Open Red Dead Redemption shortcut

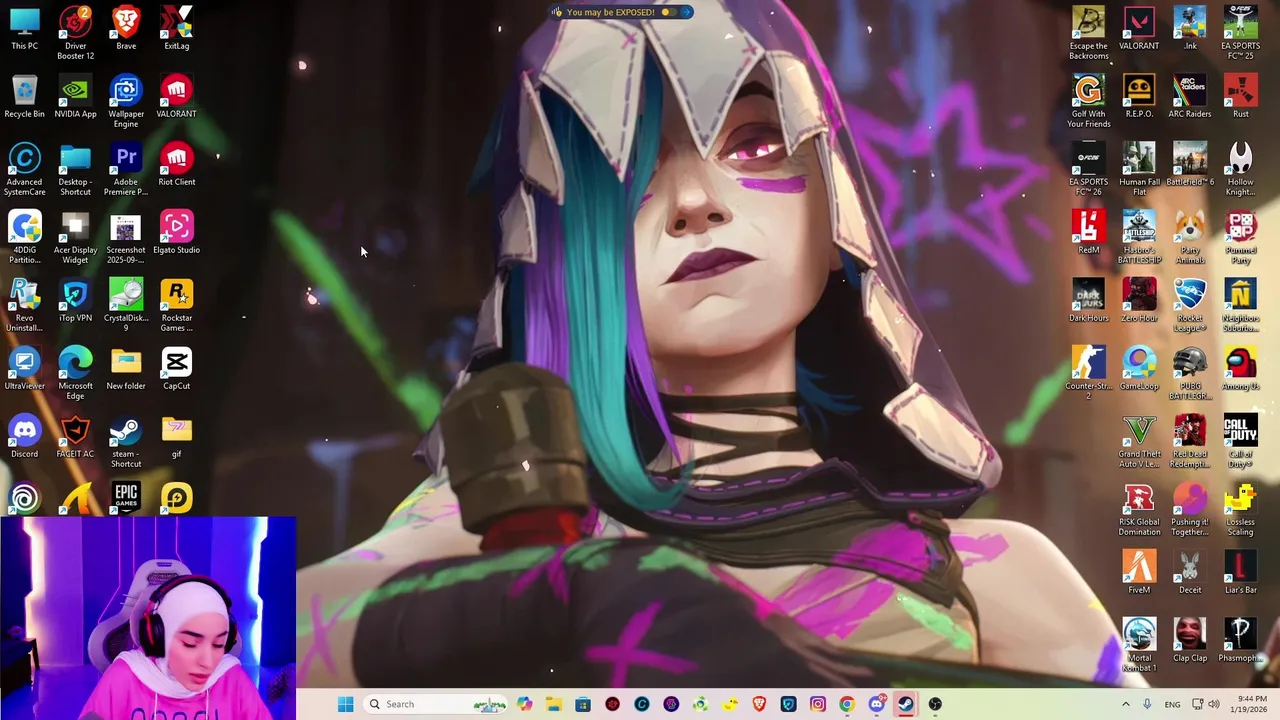[1190, 441]
